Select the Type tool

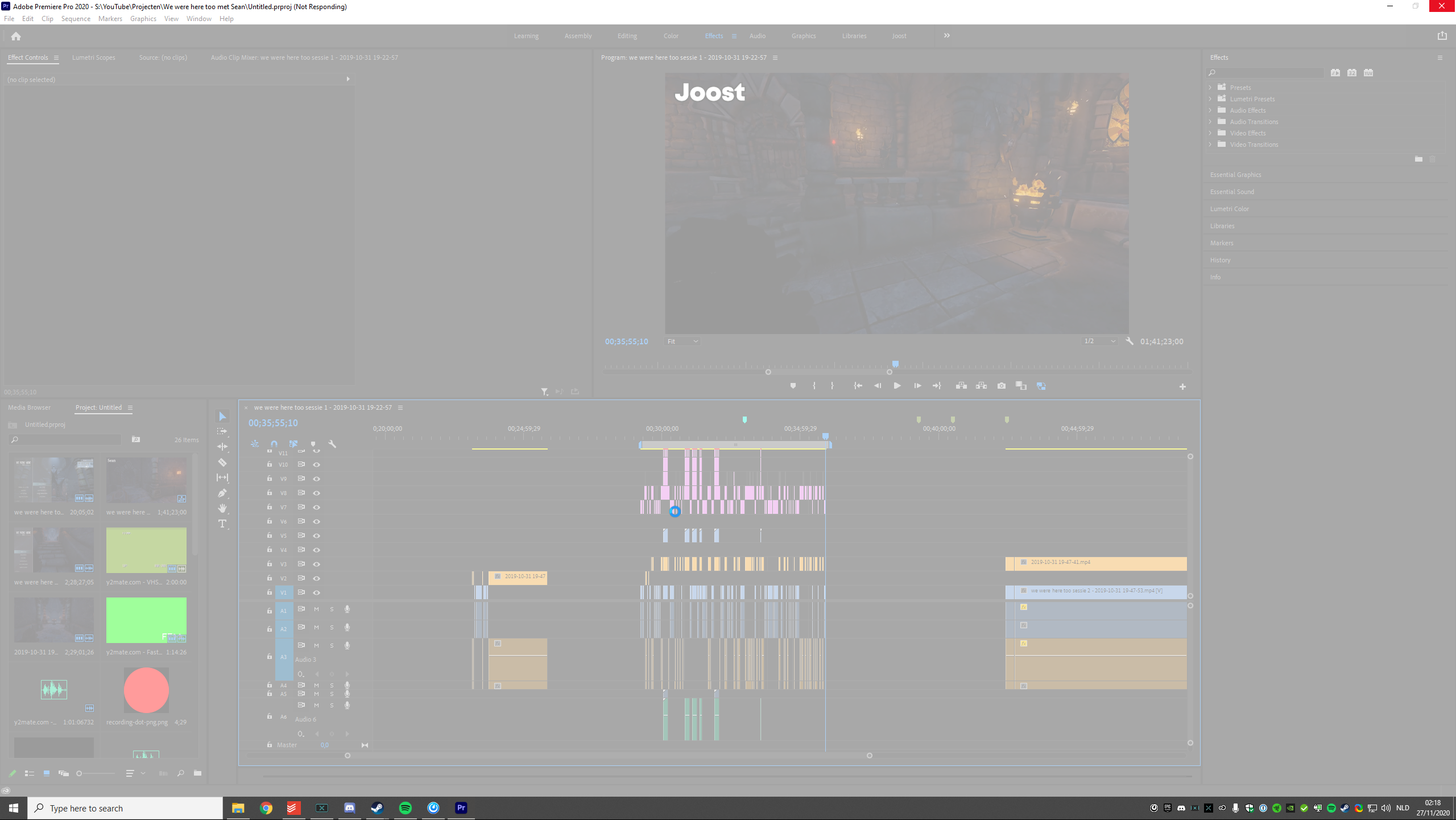pyautogui.click(x=222, y=524)
